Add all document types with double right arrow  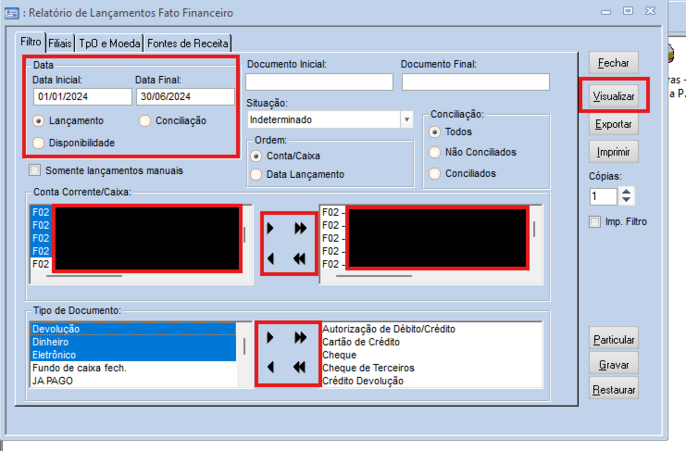(300, 339)
